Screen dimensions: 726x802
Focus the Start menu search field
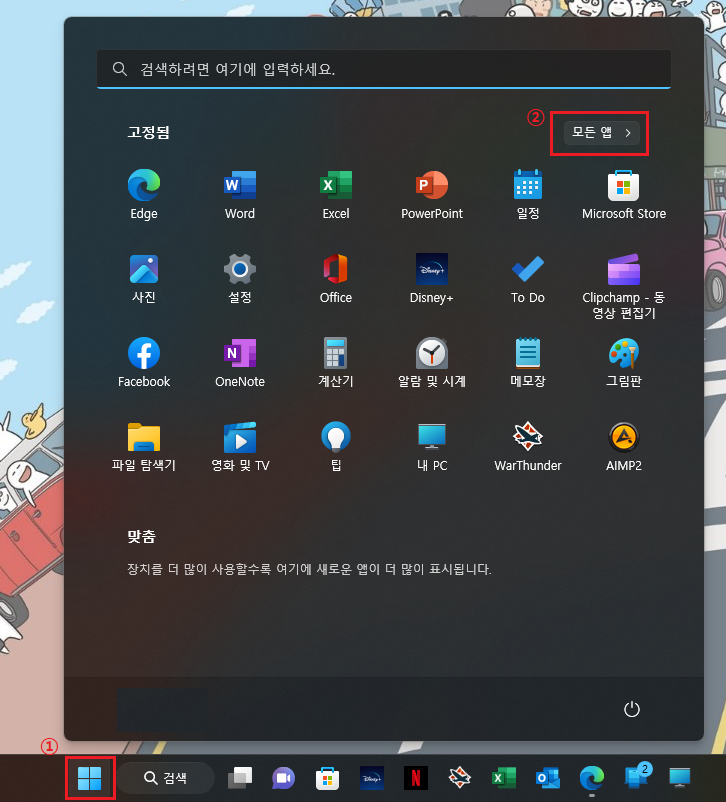pyautogui.click(x=384, y=69)
